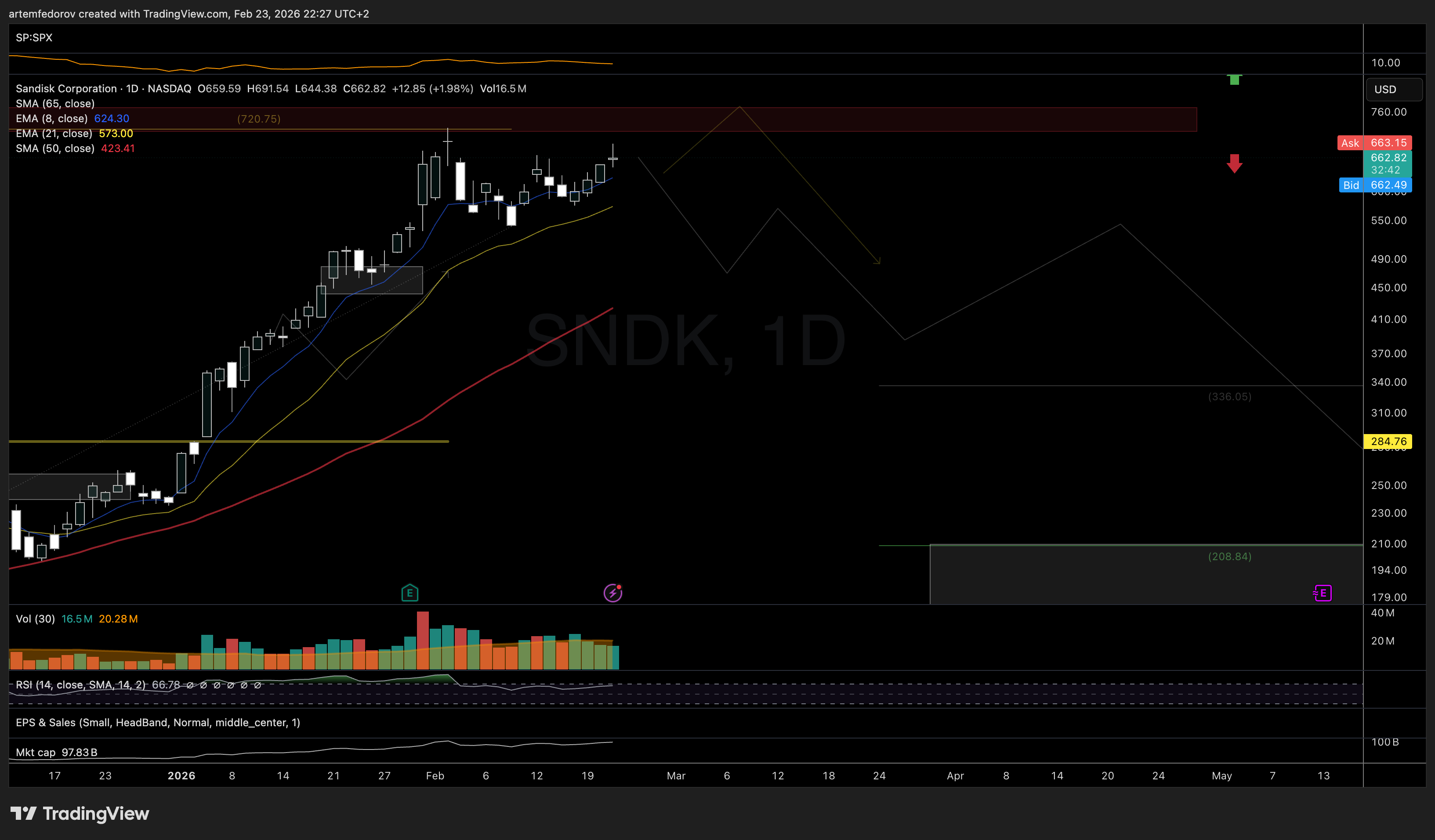Viewport: 1435px width, 840px height.
Task: Select the 662.82 last price label
Action: point(1388,158)
